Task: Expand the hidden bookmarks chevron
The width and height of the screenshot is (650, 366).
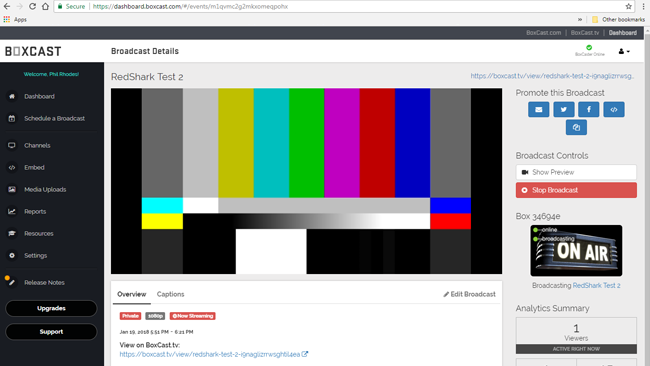Action: click(x=580, y=19)
